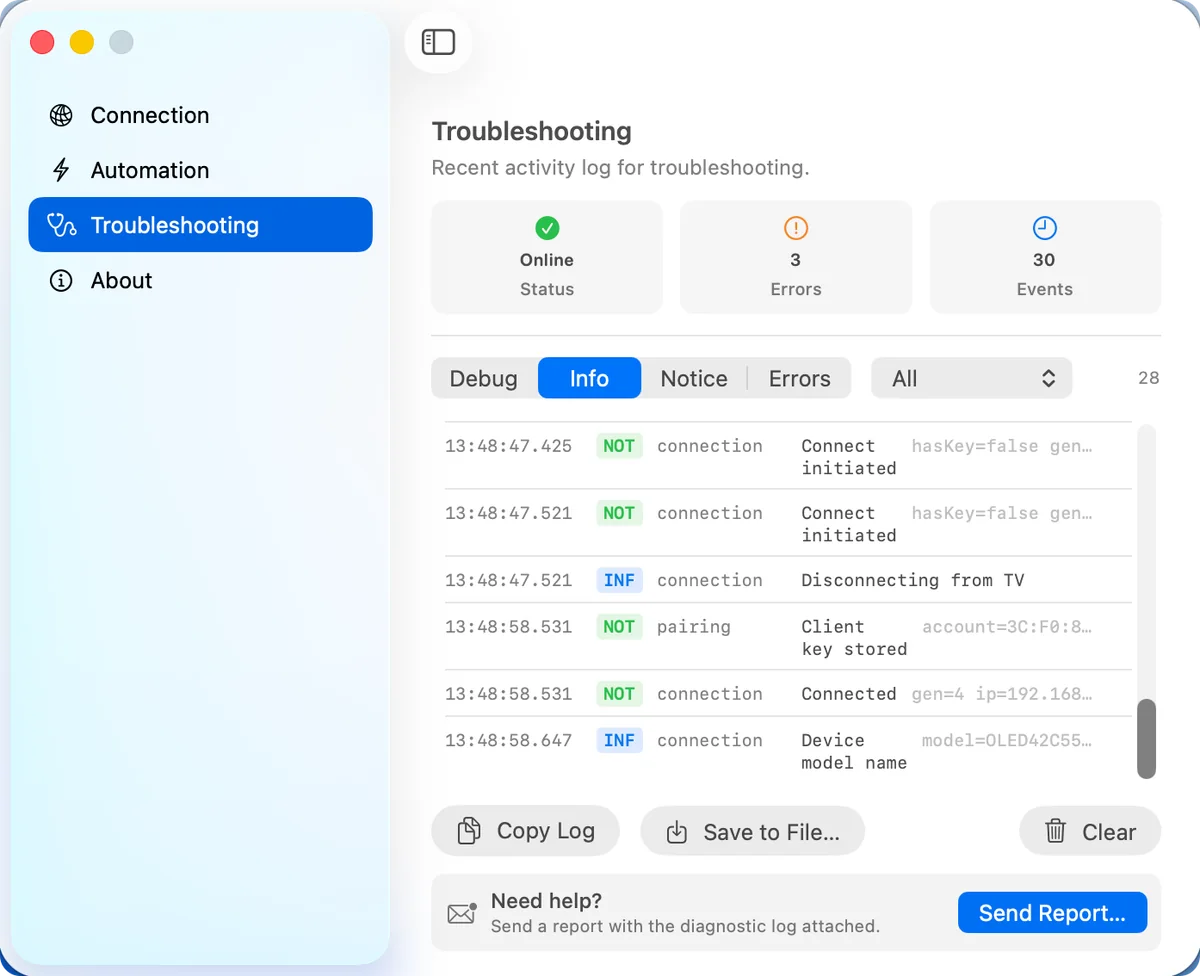Click the green checkmark Online status icon
Screen dimensions: 1200x976
point(547,229)
